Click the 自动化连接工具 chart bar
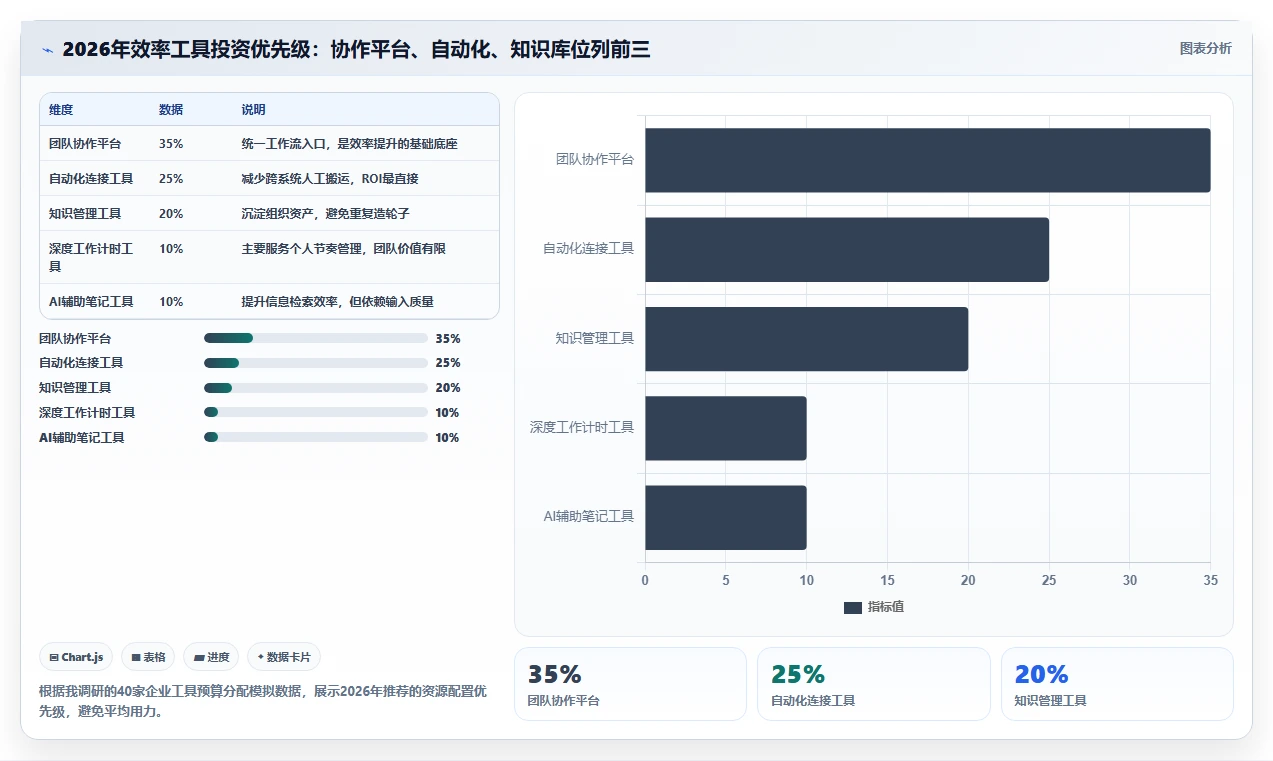This screenshot has width=1273, height=761. 846,249
